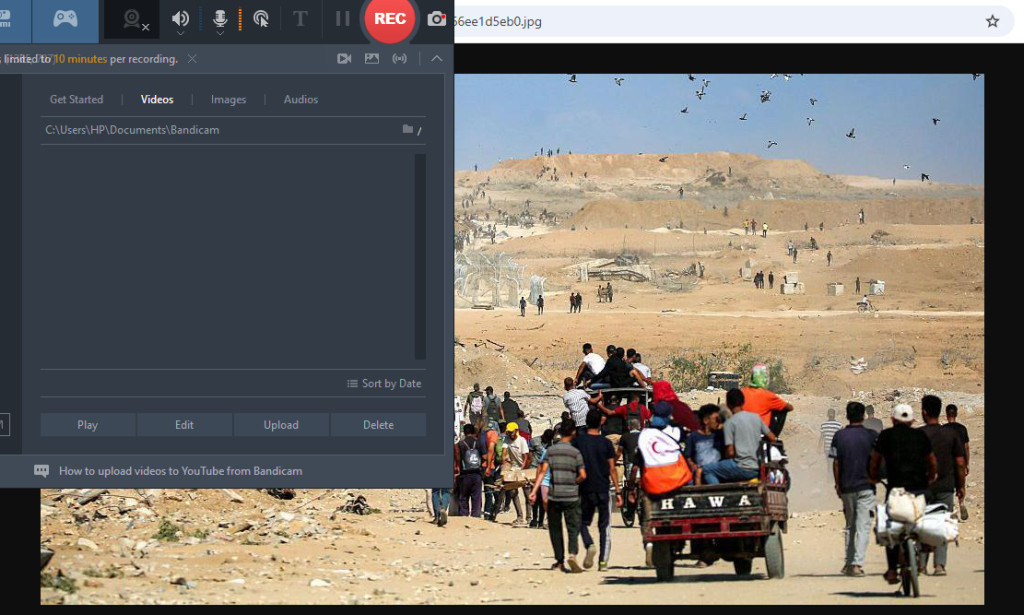This screenshot has height=615, width=1024.
Task: Open the Bandicam output folder icon
Action: point(408,130)
